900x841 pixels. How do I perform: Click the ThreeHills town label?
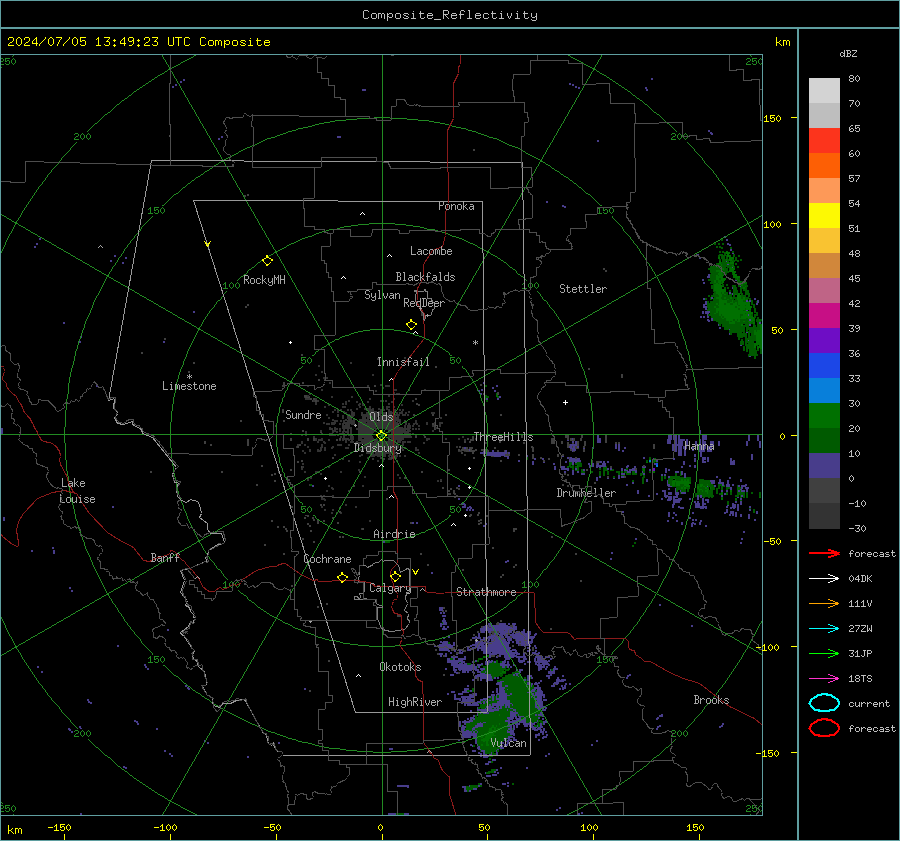pyautogui.click(x=503, y=437)
